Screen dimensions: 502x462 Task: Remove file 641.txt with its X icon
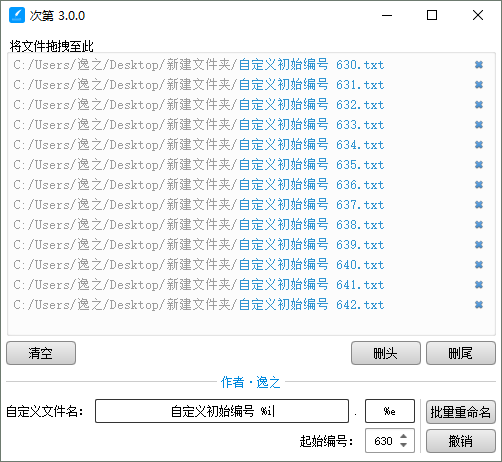[479, 285]
